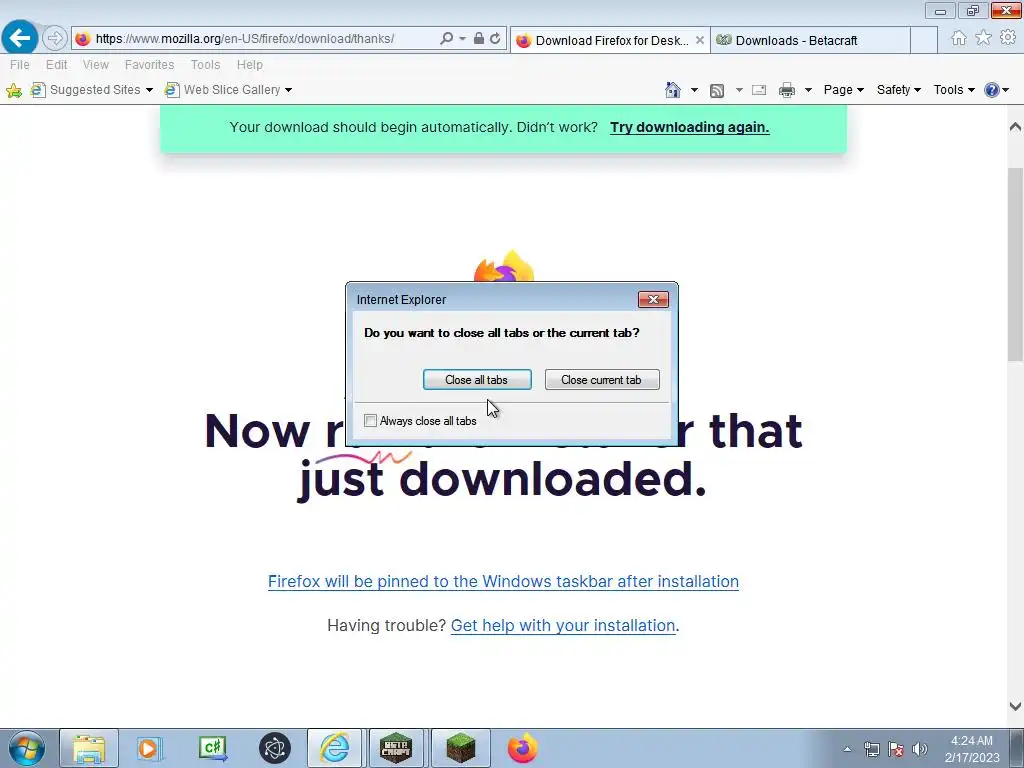Click the Read mail icon in command bar
1024x768 pixels.
click(x=759, y=90)
